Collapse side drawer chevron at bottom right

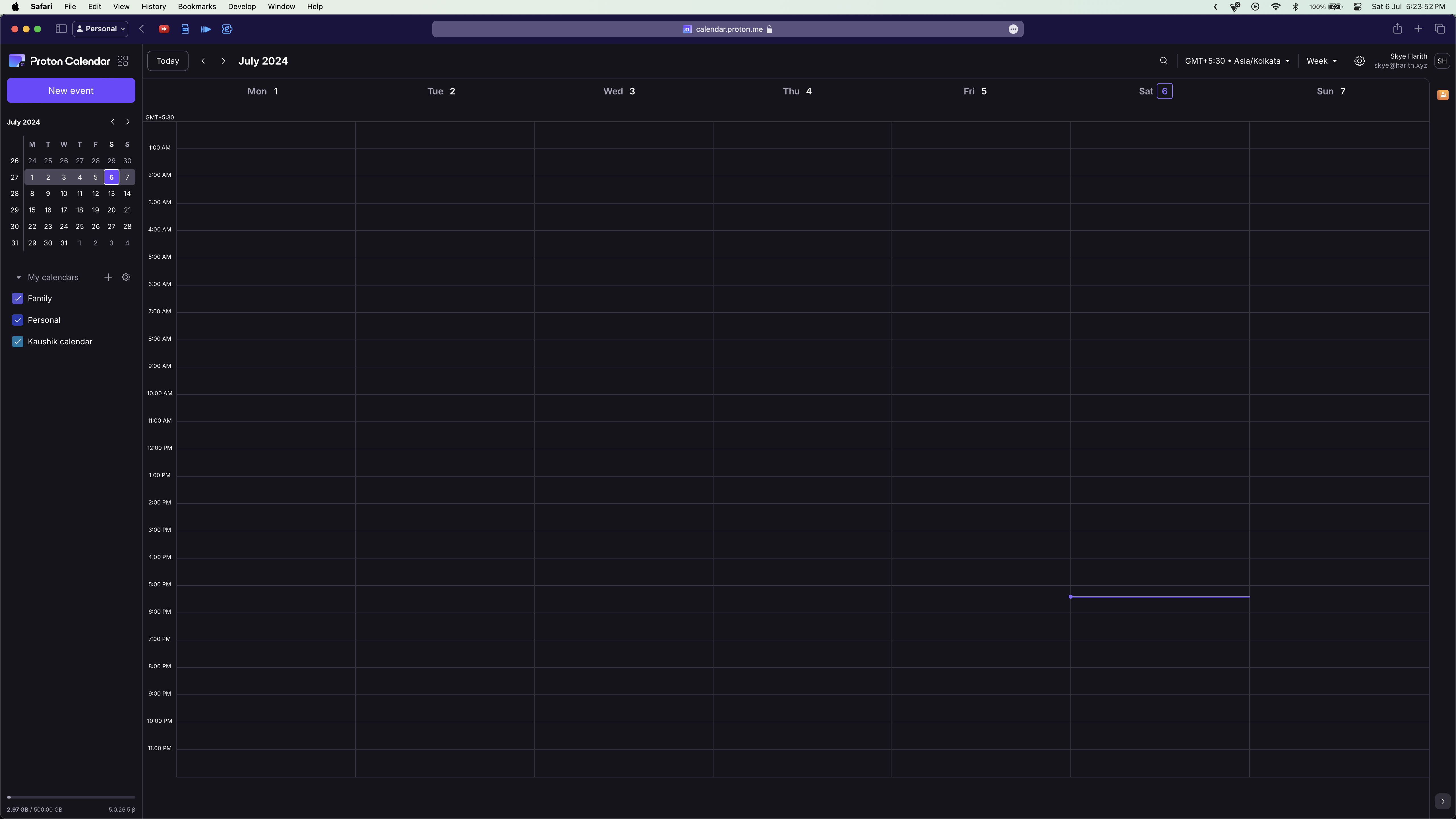tap(1442, 801)
